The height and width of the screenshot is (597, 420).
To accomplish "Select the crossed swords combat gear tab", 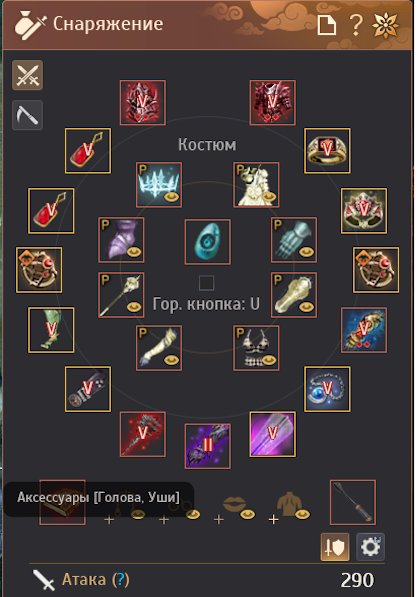I will coord(27,75).
